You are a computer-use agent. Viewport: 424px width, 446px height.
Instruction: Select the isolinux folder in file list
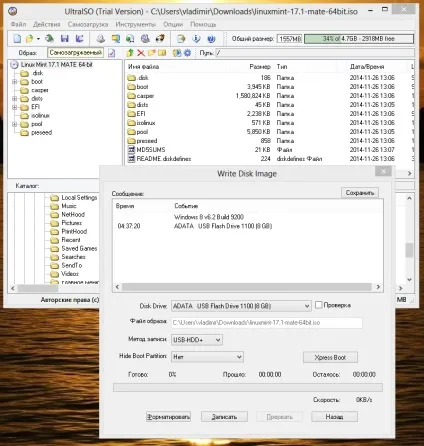coord(146,123)
